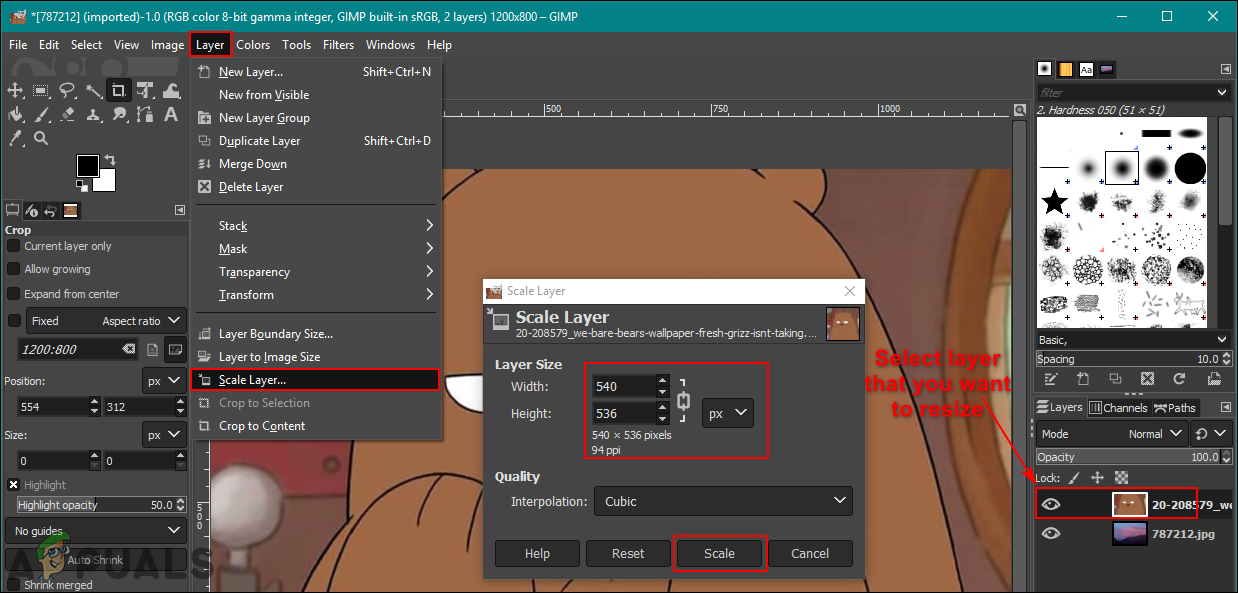Check the 'Expand from center' option

[x=14, y=294]
